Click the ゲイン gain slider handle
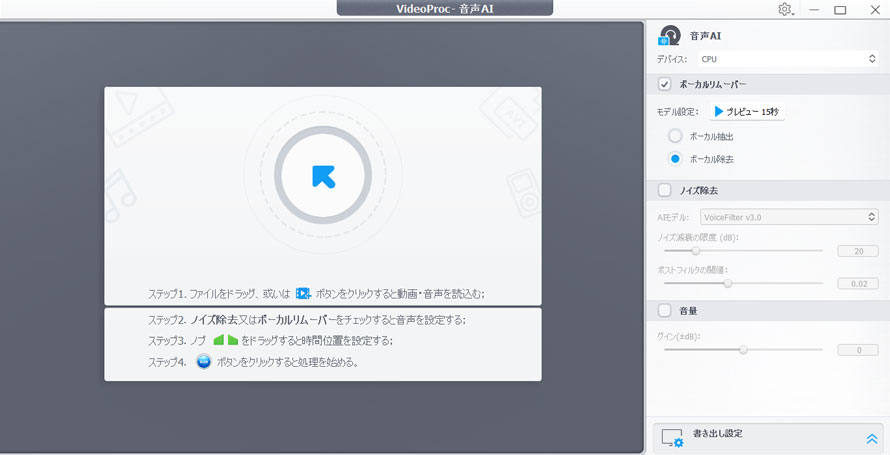The height and width of the screenshot is (455, 890). [743, 350]
